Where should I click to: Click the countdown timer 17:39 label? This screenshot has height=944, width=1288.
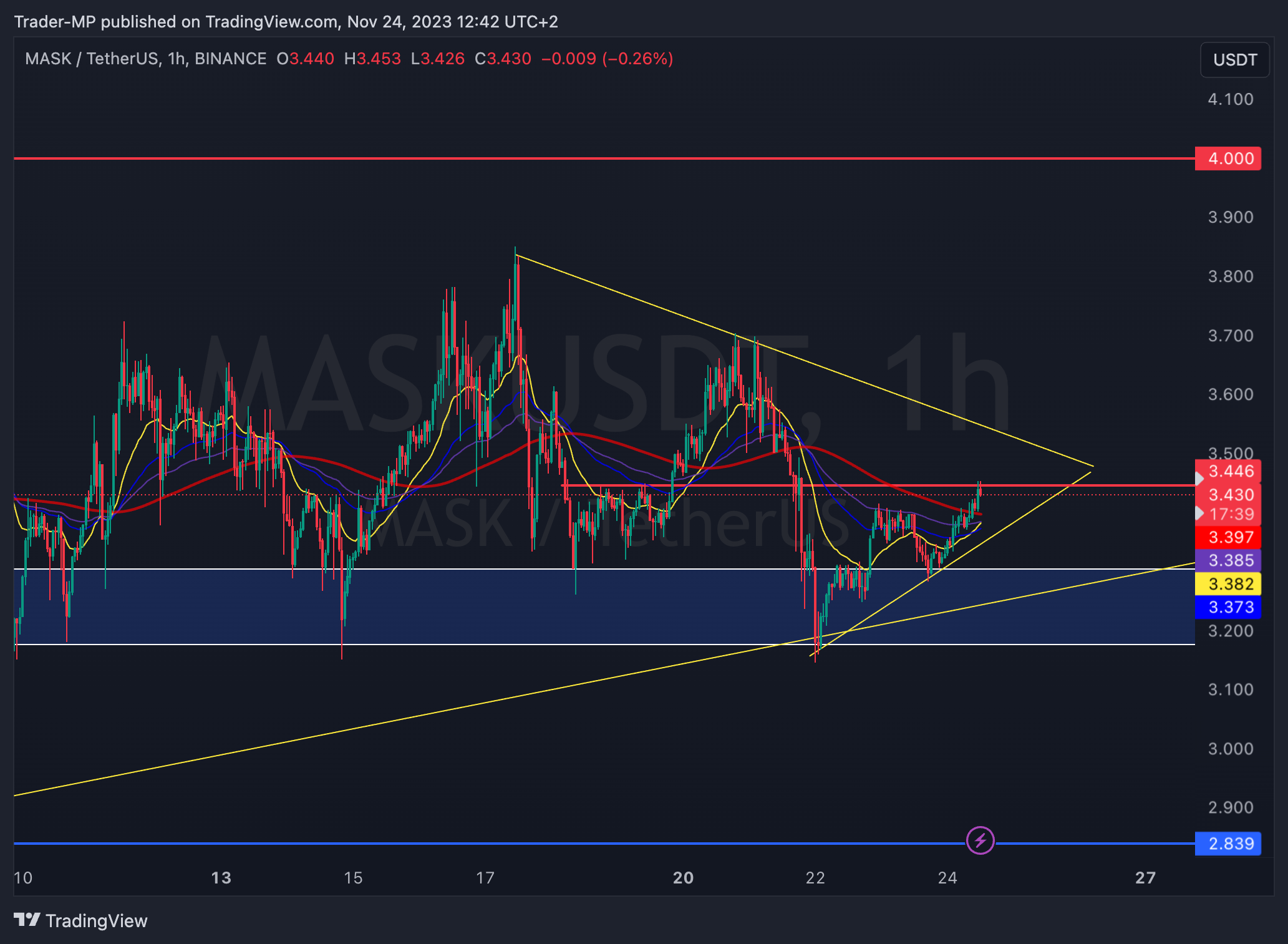coord(1227,514)
